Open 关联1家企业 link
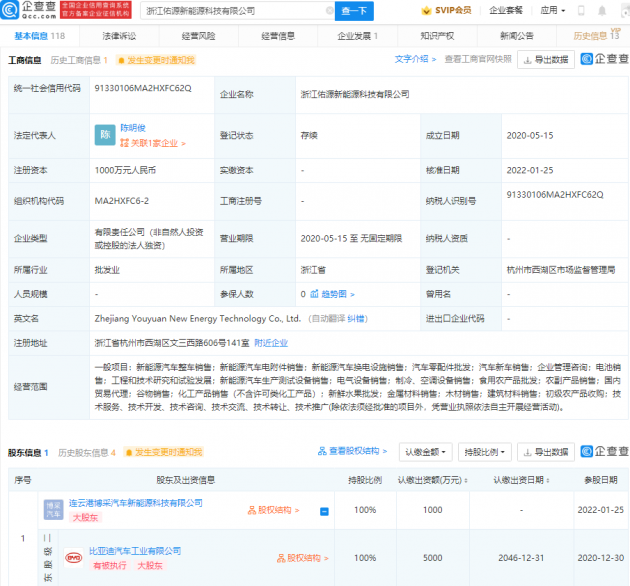The height and width of the screenshot is (586, 630). click(153, 143)
